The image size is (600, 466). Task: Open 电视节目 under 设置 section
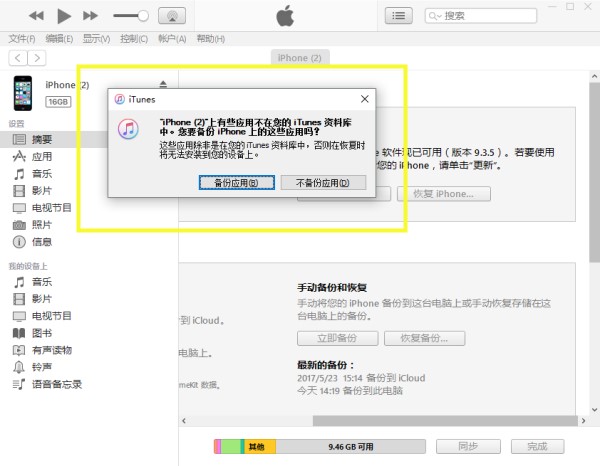point(51,208)
